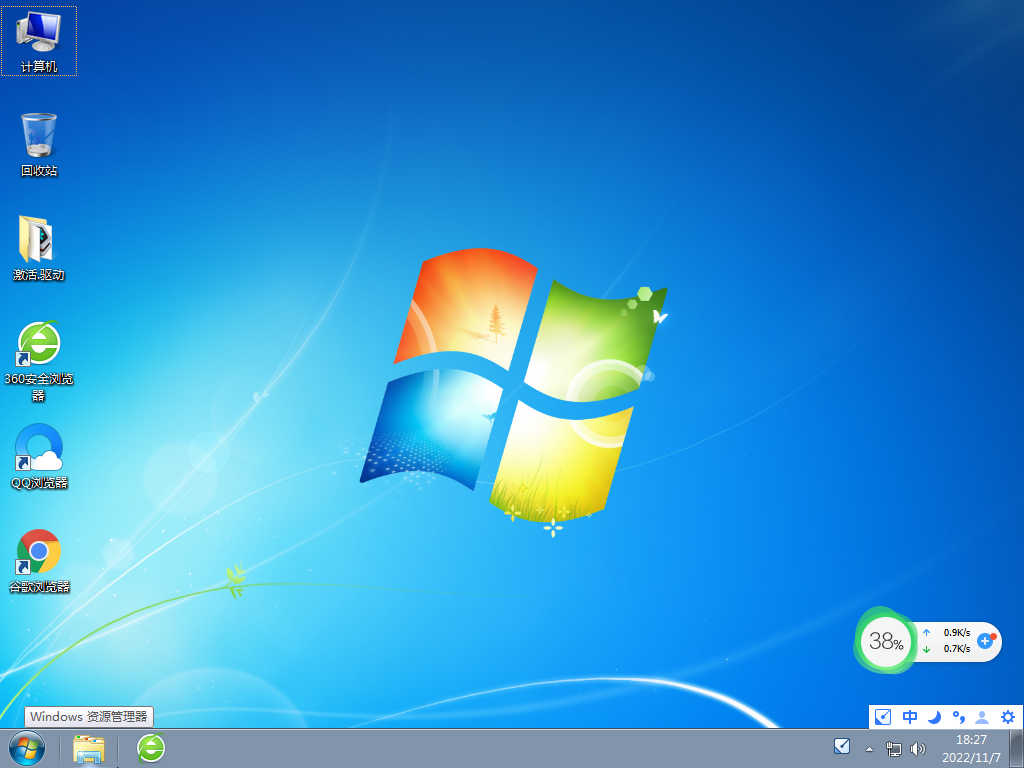Image resolution: width=1024 pixels, height=768 pixels.
Task: Toggle Chinese/English mode with 中 button
Action: tap(910, 717)
